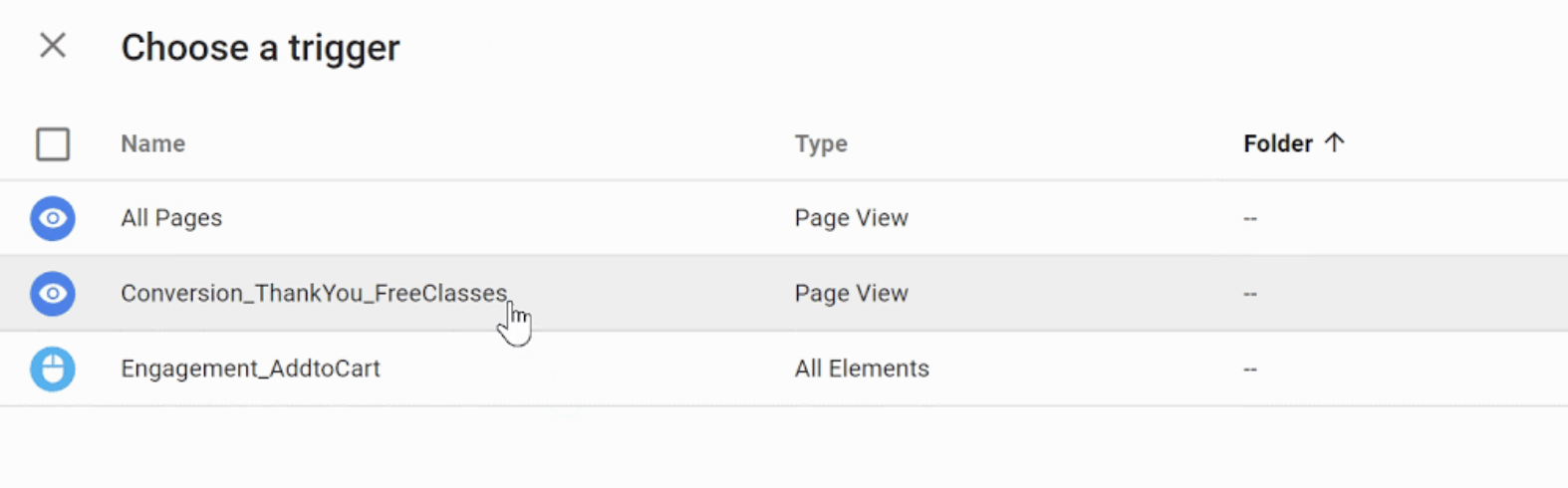This screenshot has width=1568, height=488.
Task: Click the Conversion_ThankYou_FreeClasses page view icon
Action: pos(53,294)
